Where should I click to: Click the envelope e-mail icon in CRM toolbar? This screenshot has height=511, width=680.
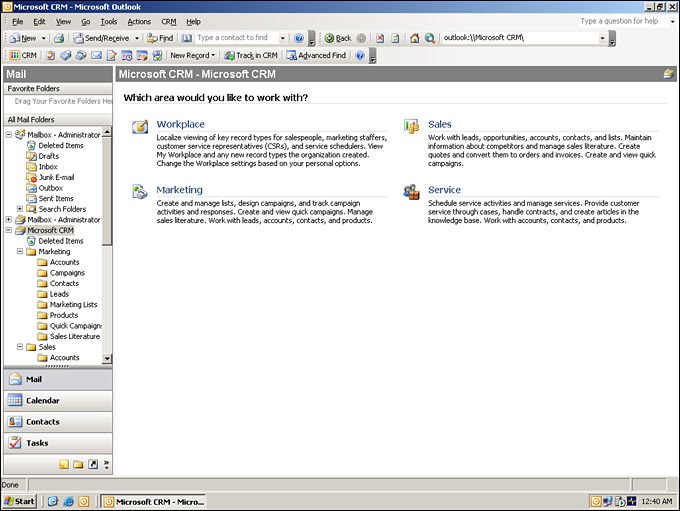pyautogui.click(x=96, y=55)
